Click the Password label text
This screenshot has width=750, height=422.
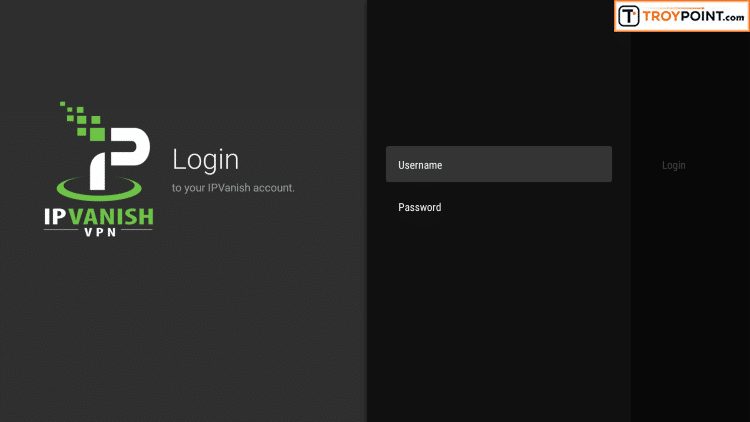coord(420,208)
